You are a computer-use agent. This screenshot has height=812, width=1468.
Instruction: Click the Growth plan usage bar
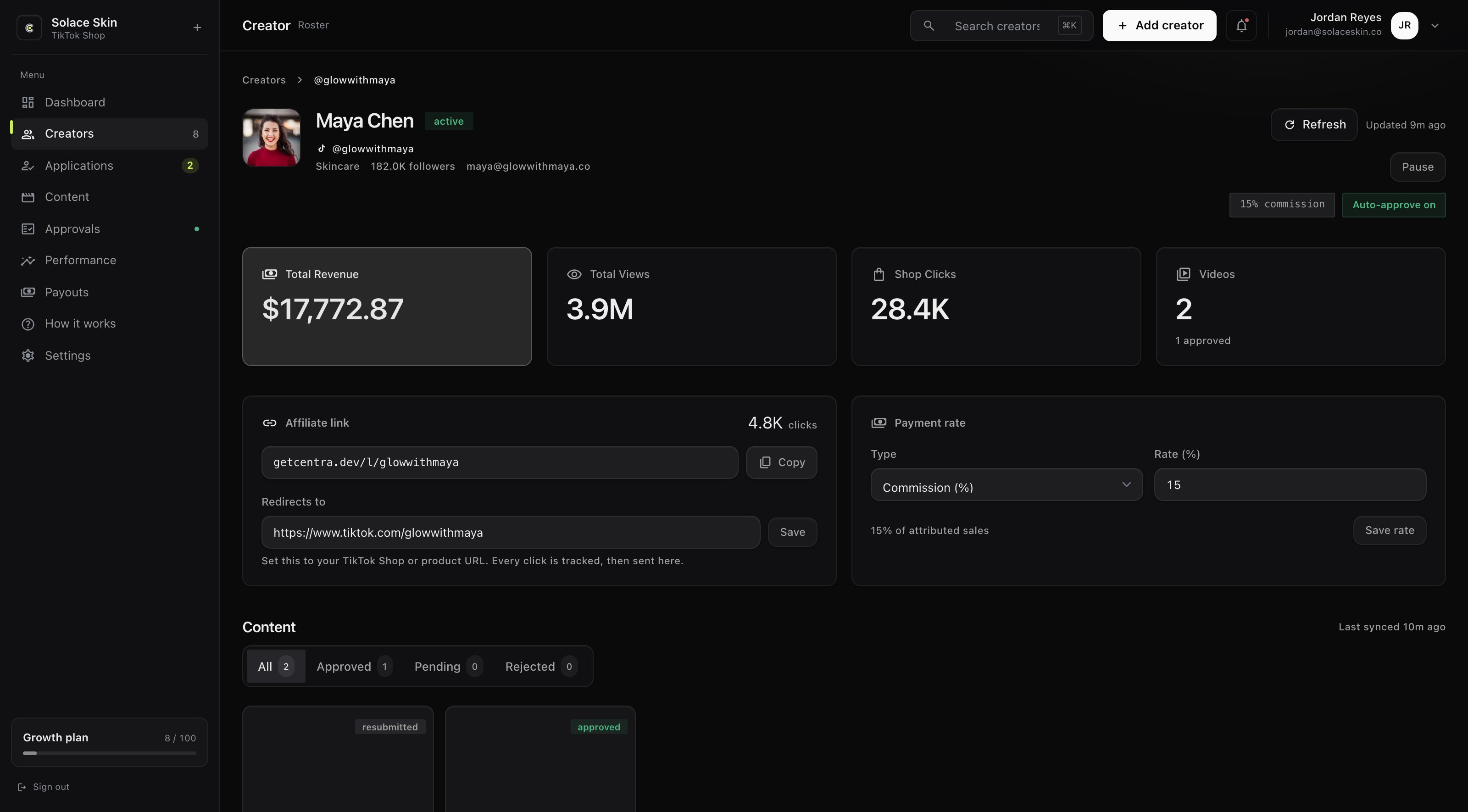tap(110, 753)
